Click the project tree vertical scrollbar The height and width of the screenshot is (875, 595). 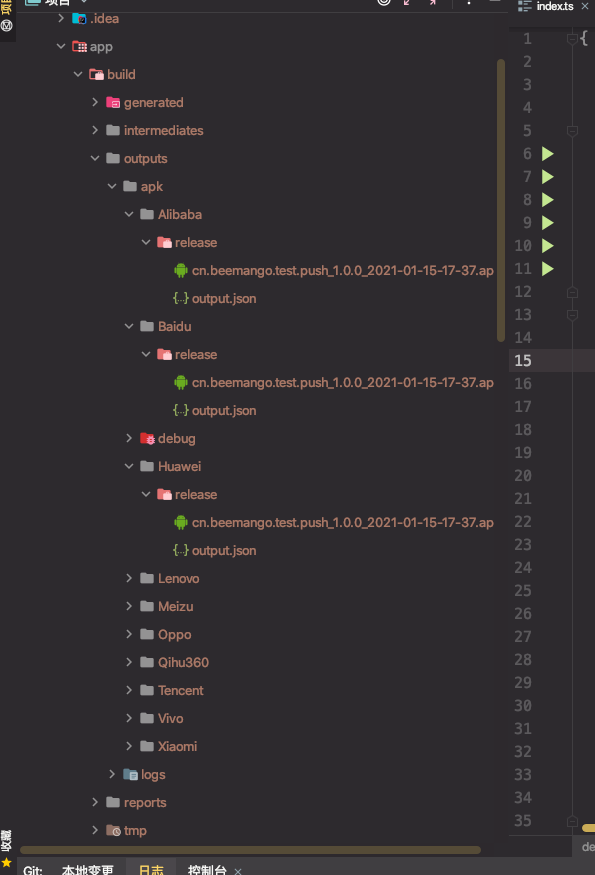(501, 200)
